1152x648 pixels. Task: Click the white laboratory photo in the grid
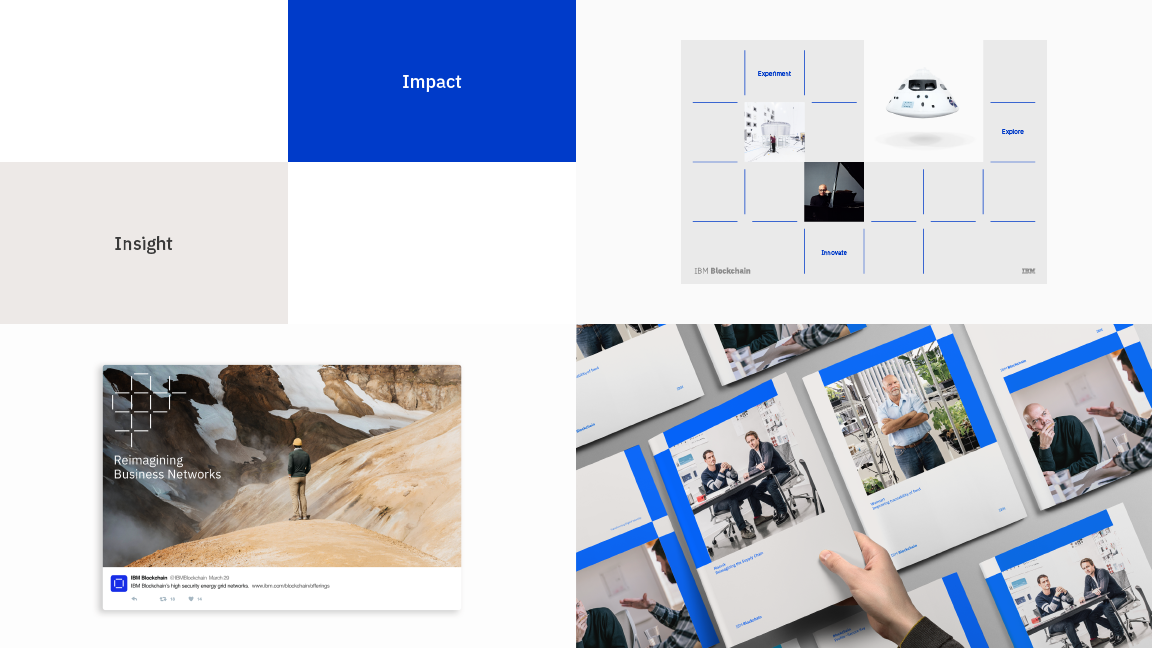pos(774,132)
